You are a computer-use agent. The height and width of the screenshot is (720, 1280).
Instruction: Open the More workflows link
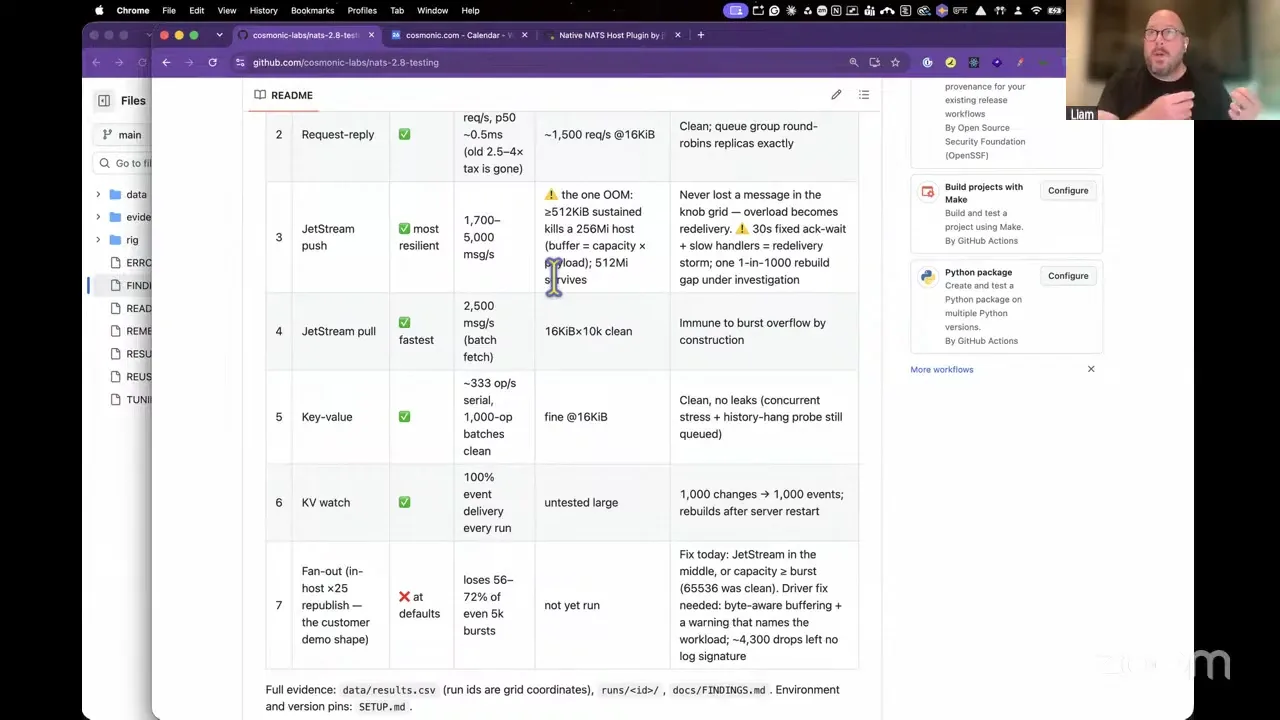[x=941, y=369]
